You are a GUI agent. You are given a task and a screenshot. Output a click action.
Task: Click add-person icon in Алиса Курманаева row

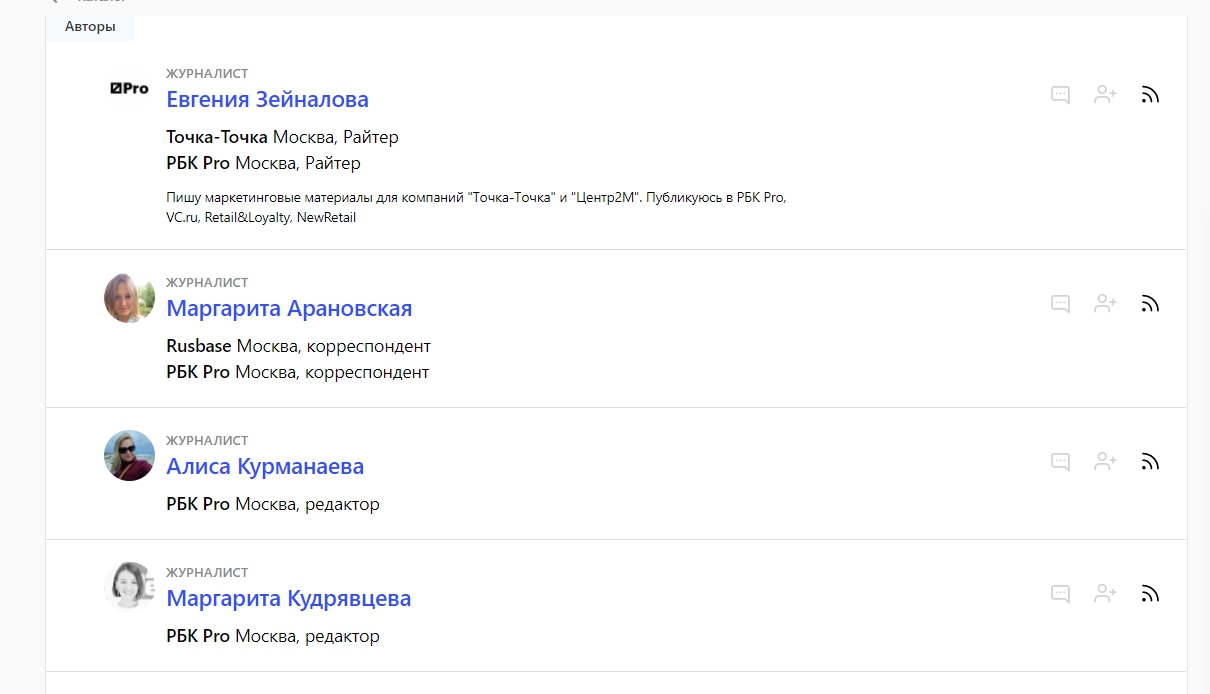tap(1105, 462)
